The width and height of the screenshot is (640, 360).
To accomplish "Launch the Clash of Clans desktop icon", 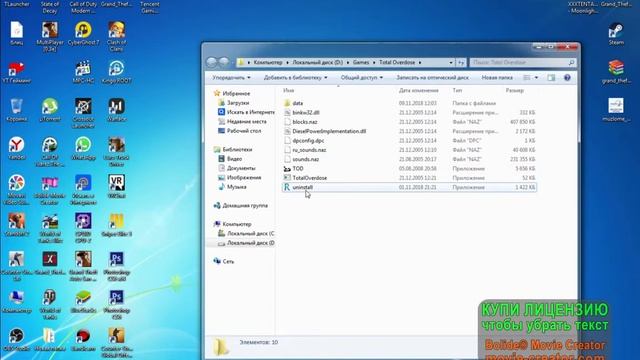I will tap(116, 36).
